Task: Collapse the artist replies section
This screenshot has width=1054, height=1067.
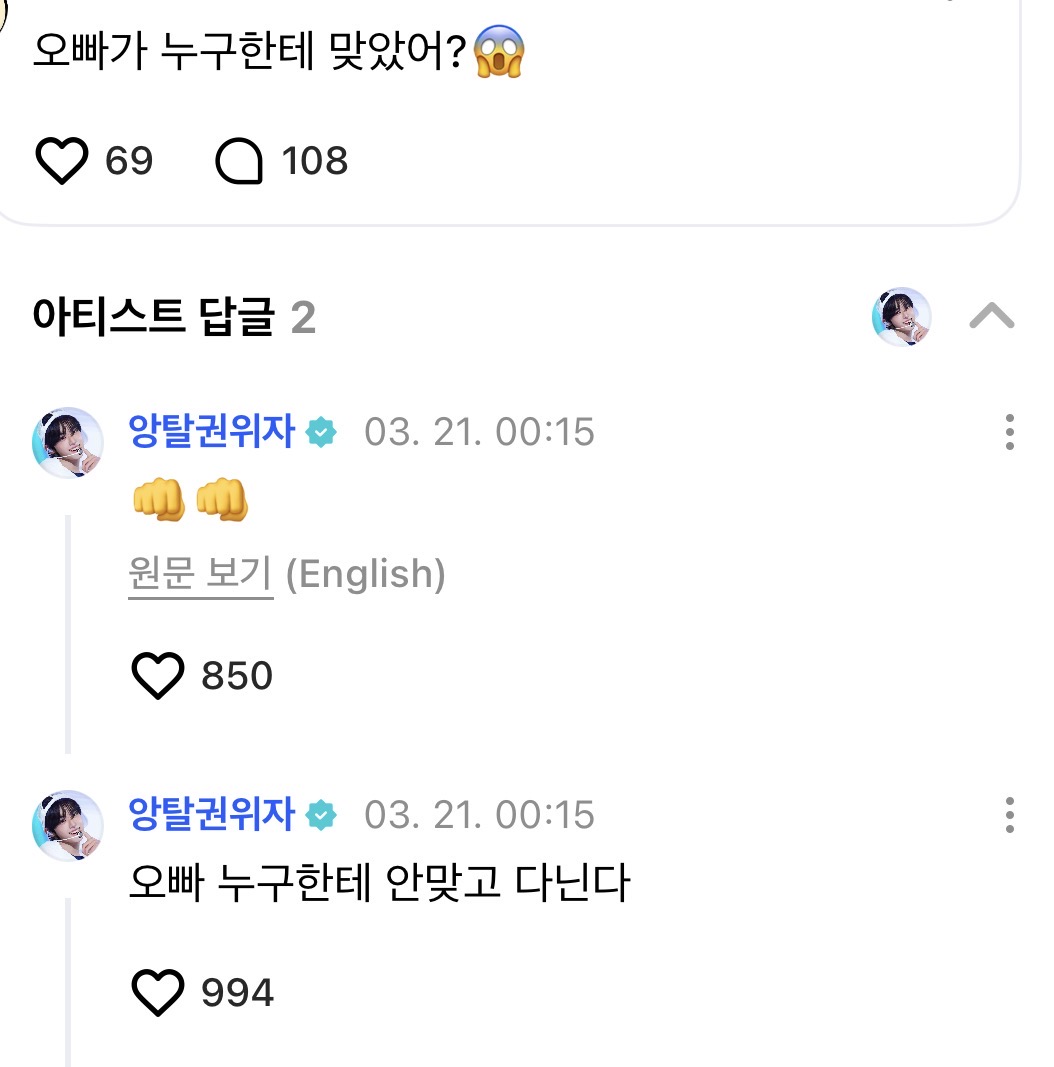Action: (x=992, y=317)
